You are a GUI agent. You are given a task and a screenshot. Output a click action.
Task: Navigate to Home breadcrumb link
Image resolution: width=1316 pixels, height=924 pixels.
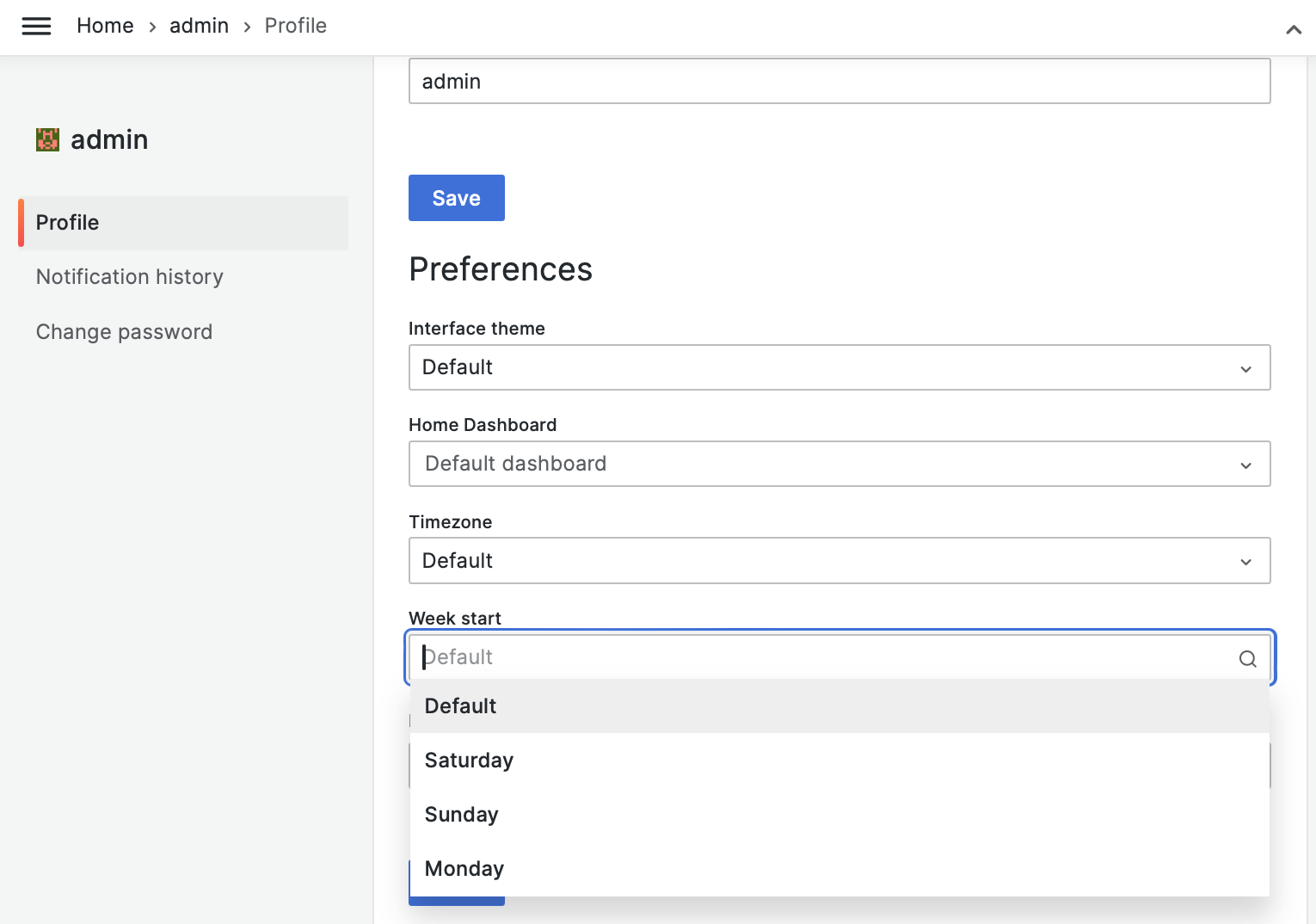click(105, 26)
